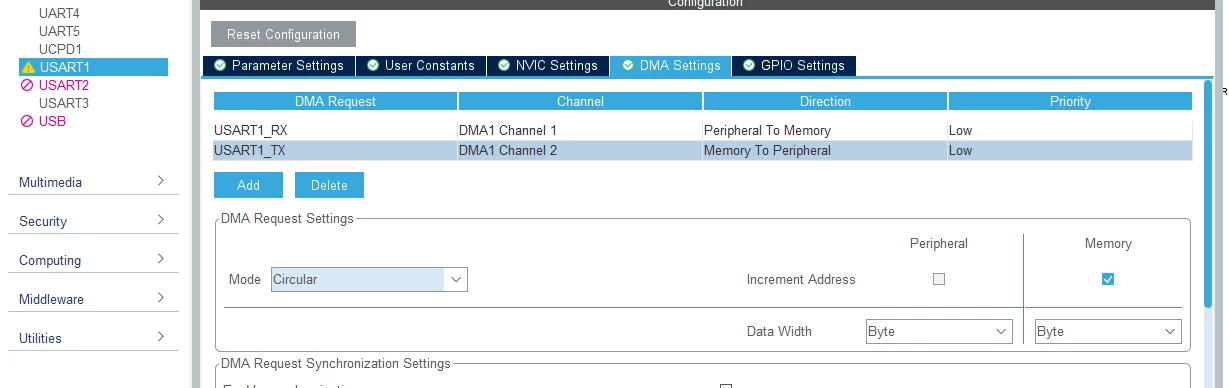Select USB peripheral entry

[x=52, y=121]
